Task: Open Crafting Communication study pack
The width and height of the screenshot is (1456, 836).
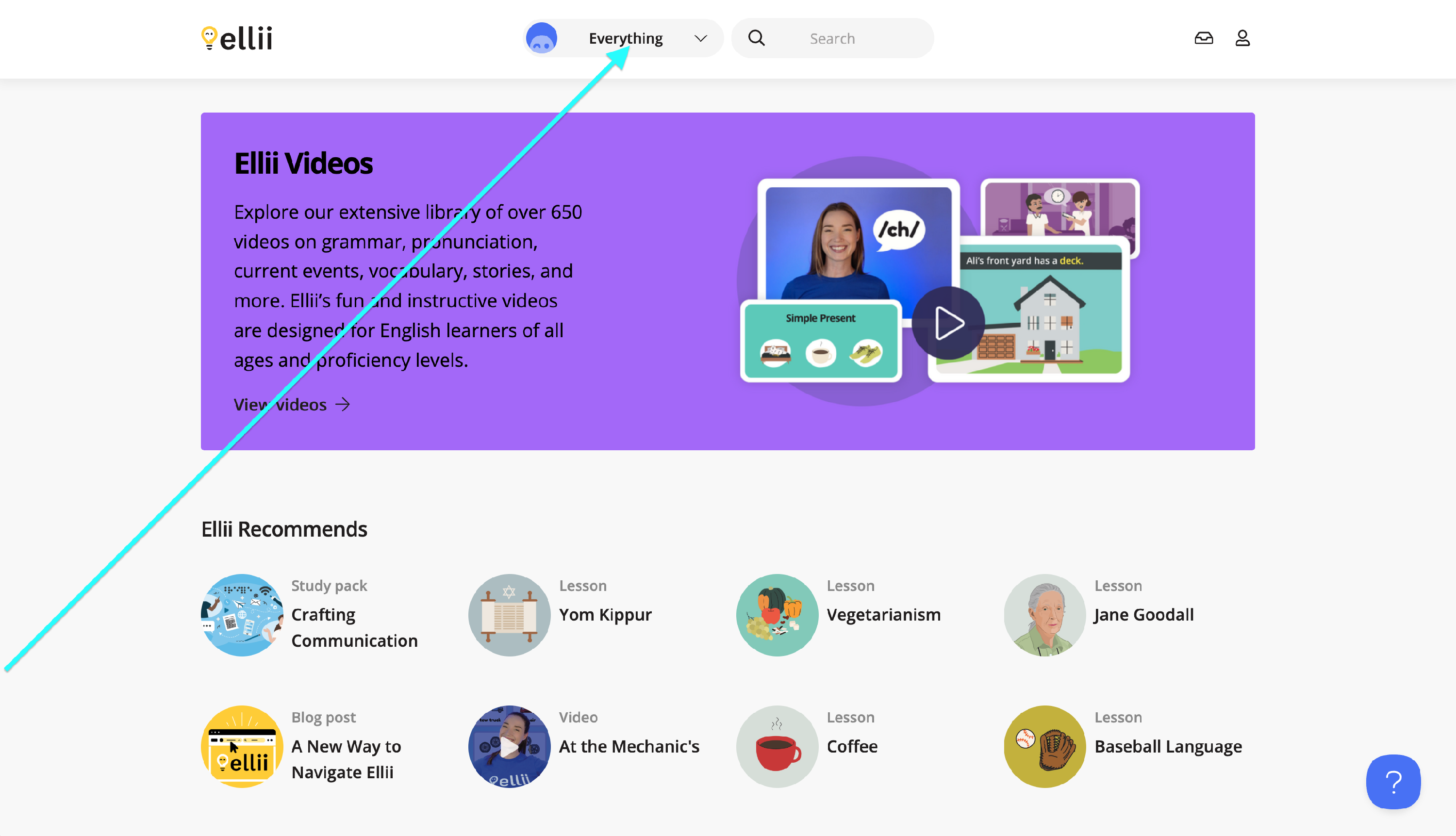Action: pyautogui.click(x=354, y=627)
